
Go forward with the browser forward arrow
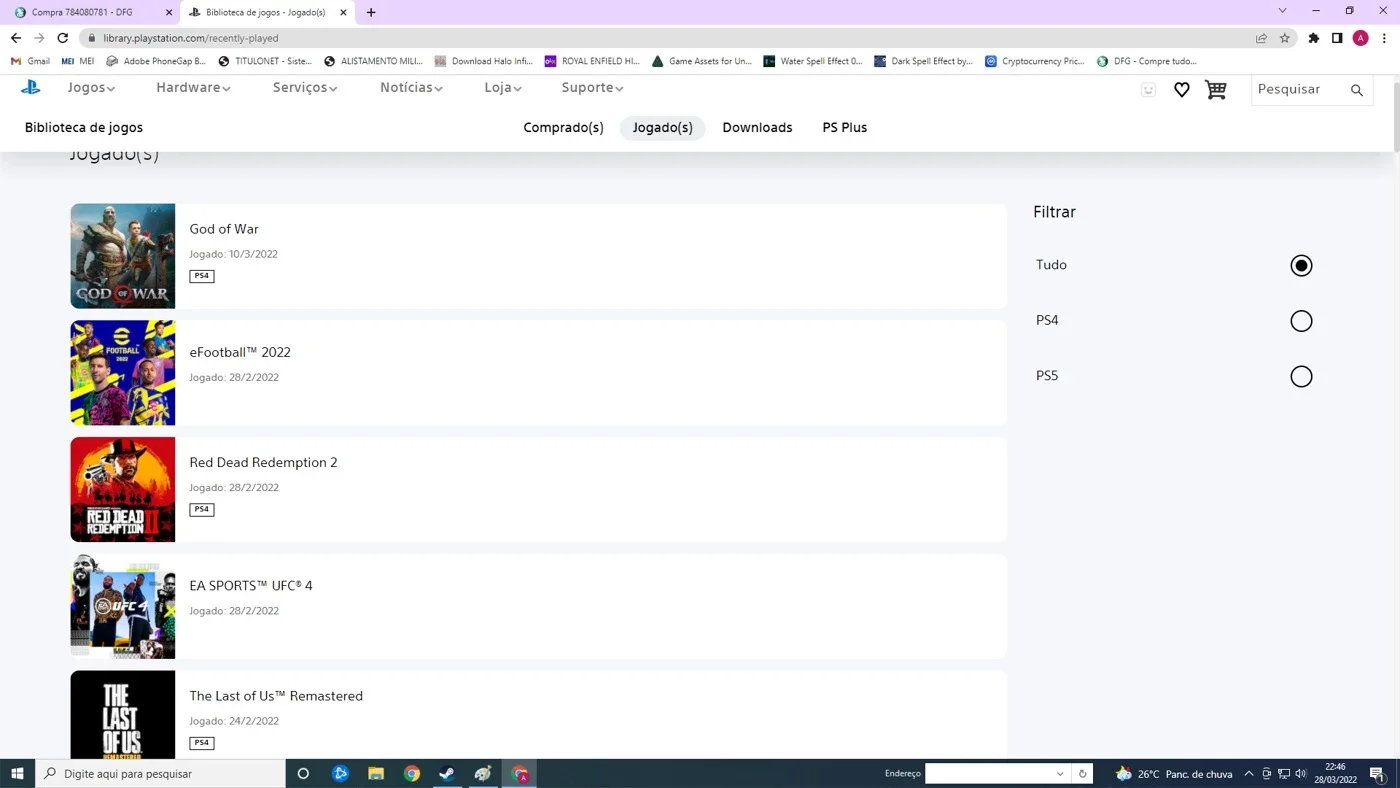[x=39, y=38]
